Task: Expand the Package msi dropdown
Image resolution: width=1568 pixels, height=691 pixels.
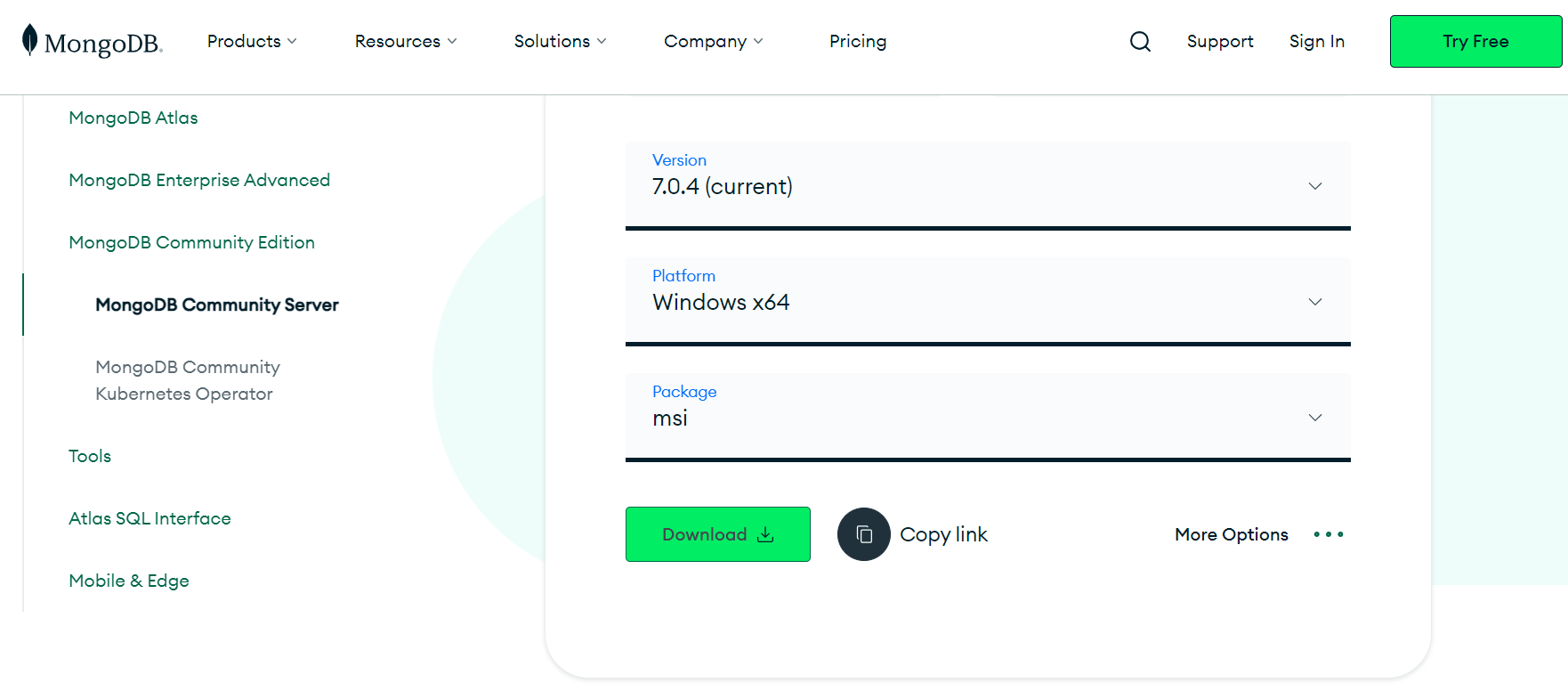Action: (x=988, y=417)
